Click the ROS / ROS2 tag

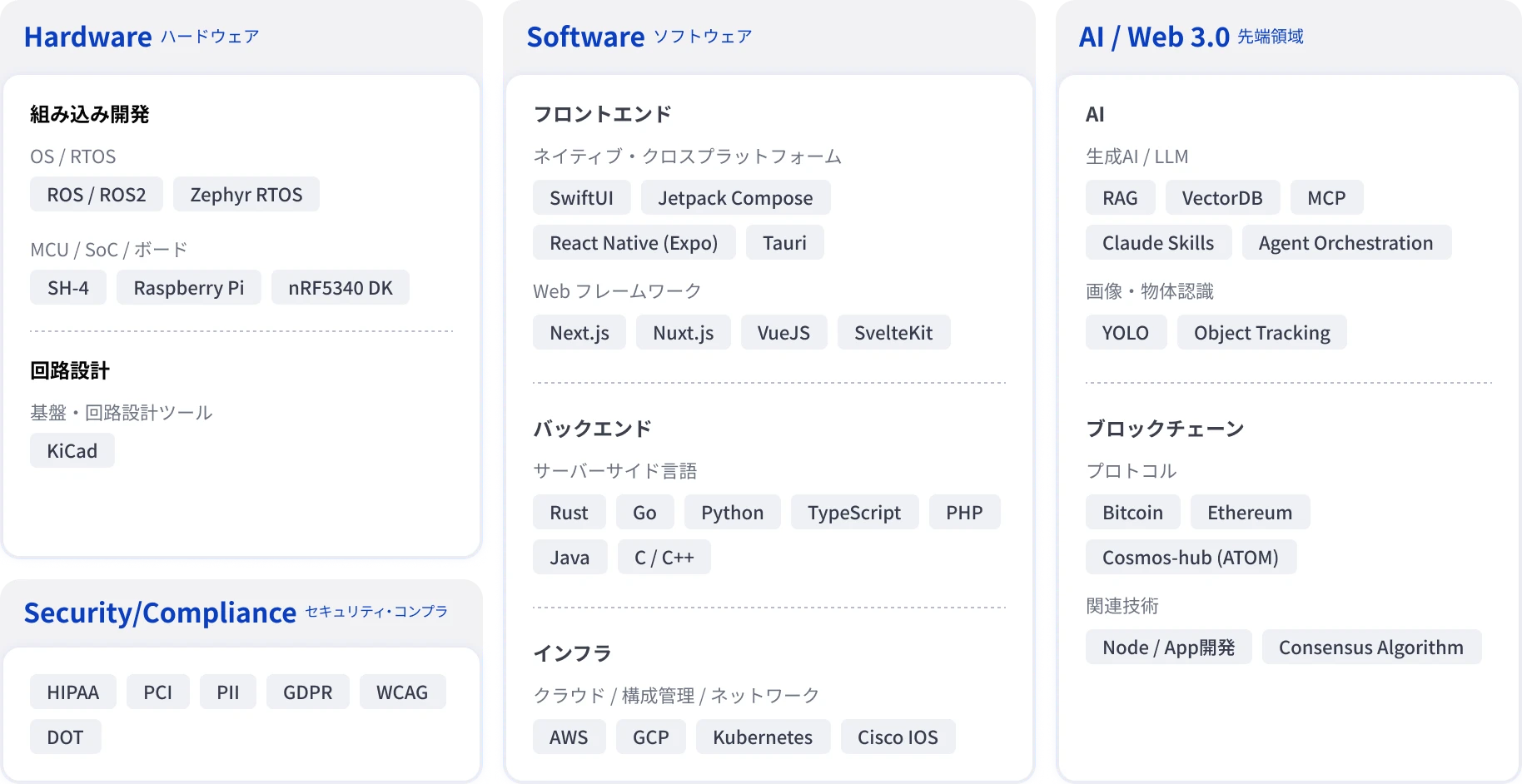coord(97,194)
